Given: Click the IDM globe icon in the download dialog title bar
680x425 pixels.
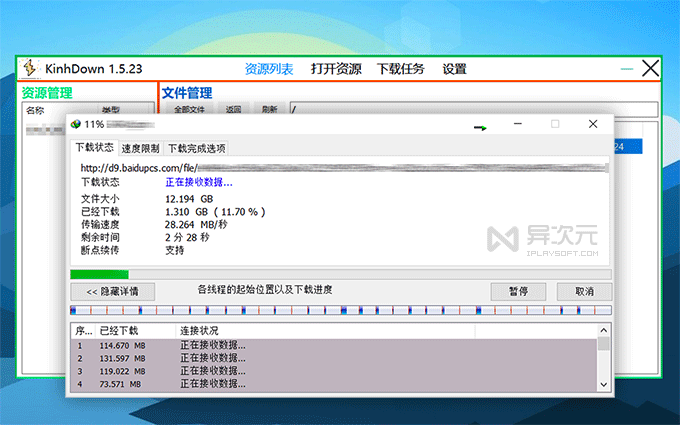Looking at the screenshot, I should pyautogui.click(x=76, y=124).
